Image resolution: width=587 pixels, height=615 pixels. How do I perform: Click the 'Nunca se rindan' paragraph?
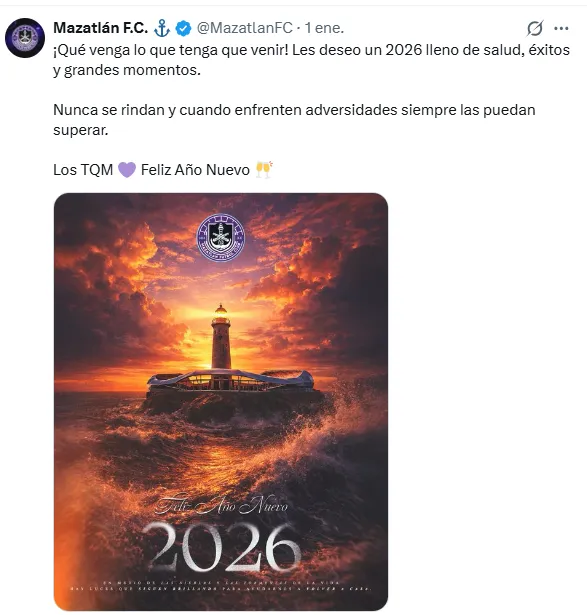pyautogui.click(x=294, y=120)
